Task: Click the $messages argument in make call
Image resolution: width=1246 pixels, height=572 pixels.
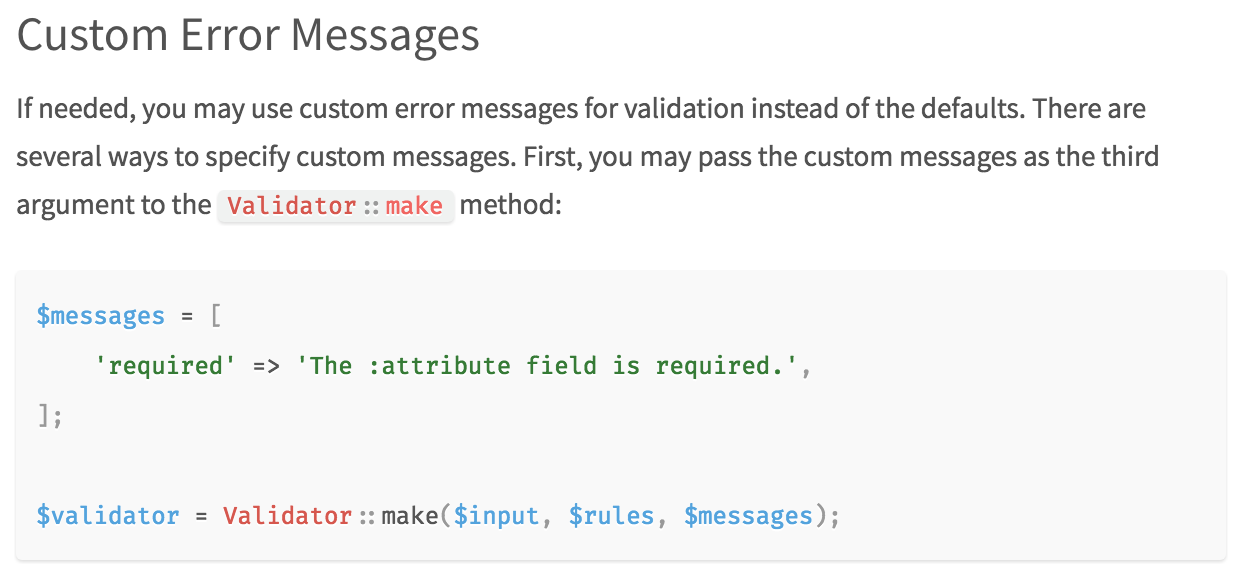Action: click(748, 517)
